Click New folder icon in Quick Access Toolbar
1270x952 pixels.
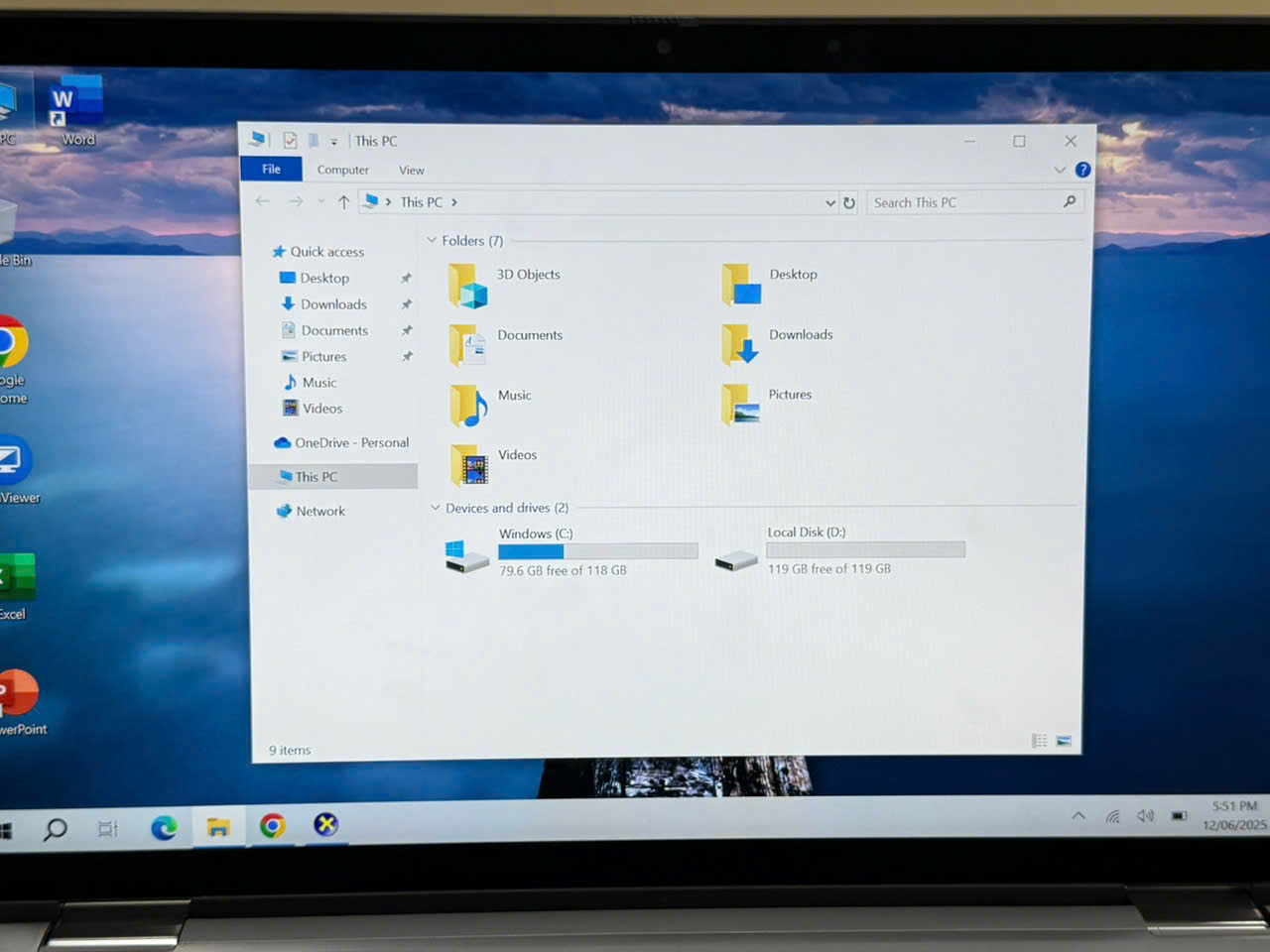[314, 141]
